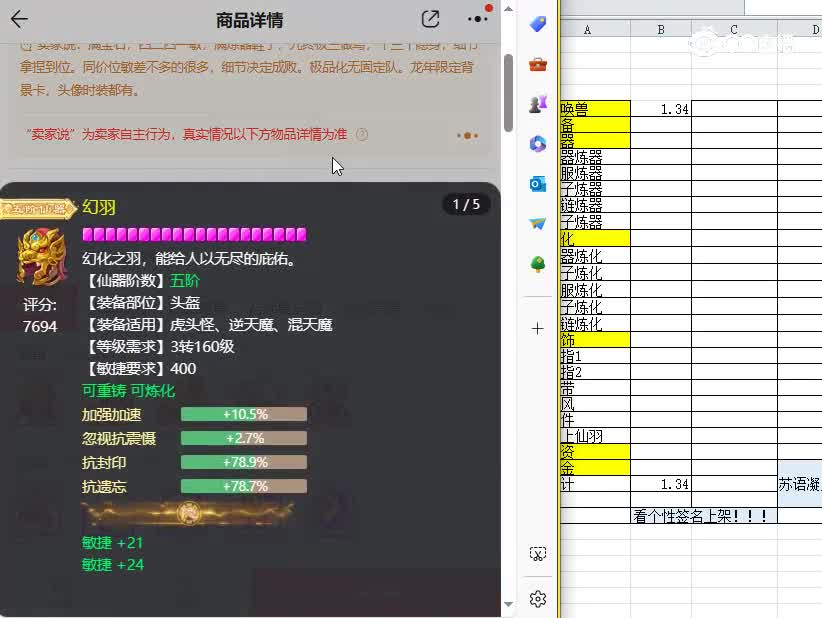Screen dimensions: 822x618
Task: Select the 指1 cell
Action: (595, 356)
